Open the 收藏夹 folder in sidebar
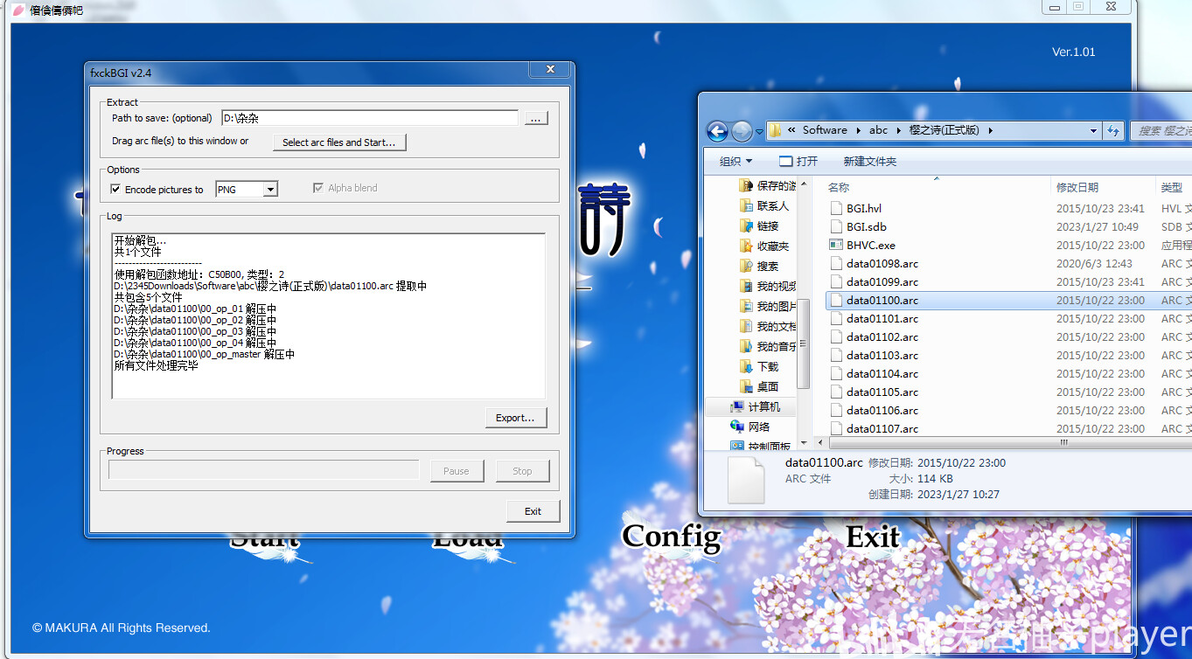The height and width of the screenshot is (659, 1192). [x=764, y=246]
